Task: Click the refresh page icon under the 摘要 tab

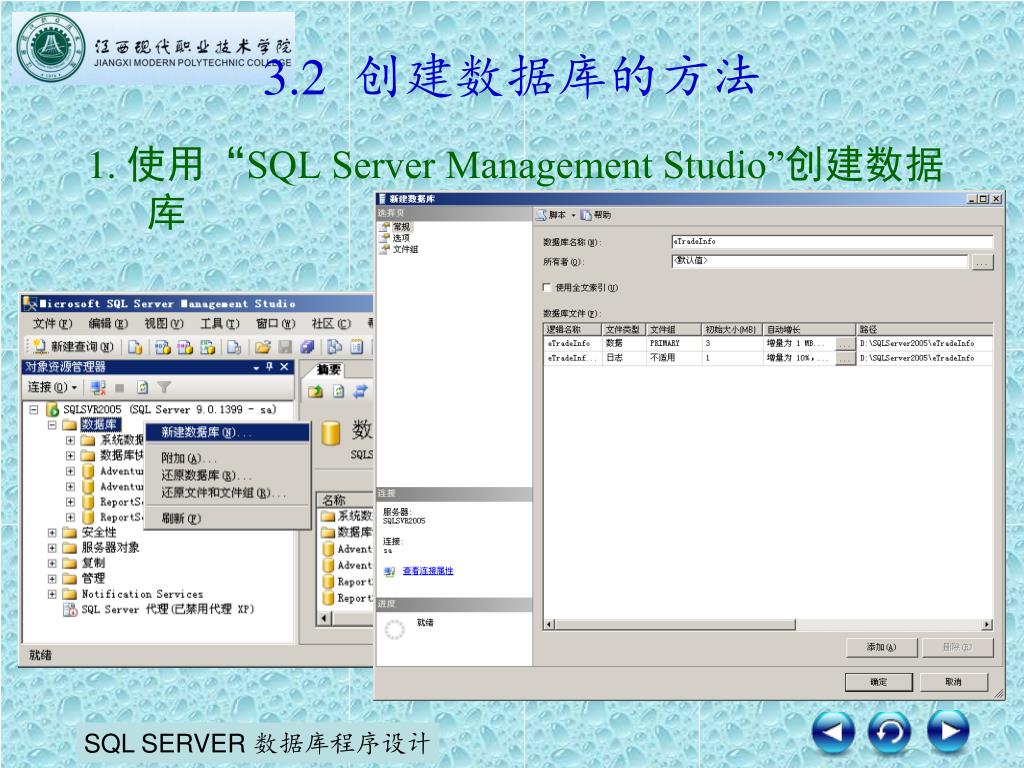Action: (x=338, y=391)
